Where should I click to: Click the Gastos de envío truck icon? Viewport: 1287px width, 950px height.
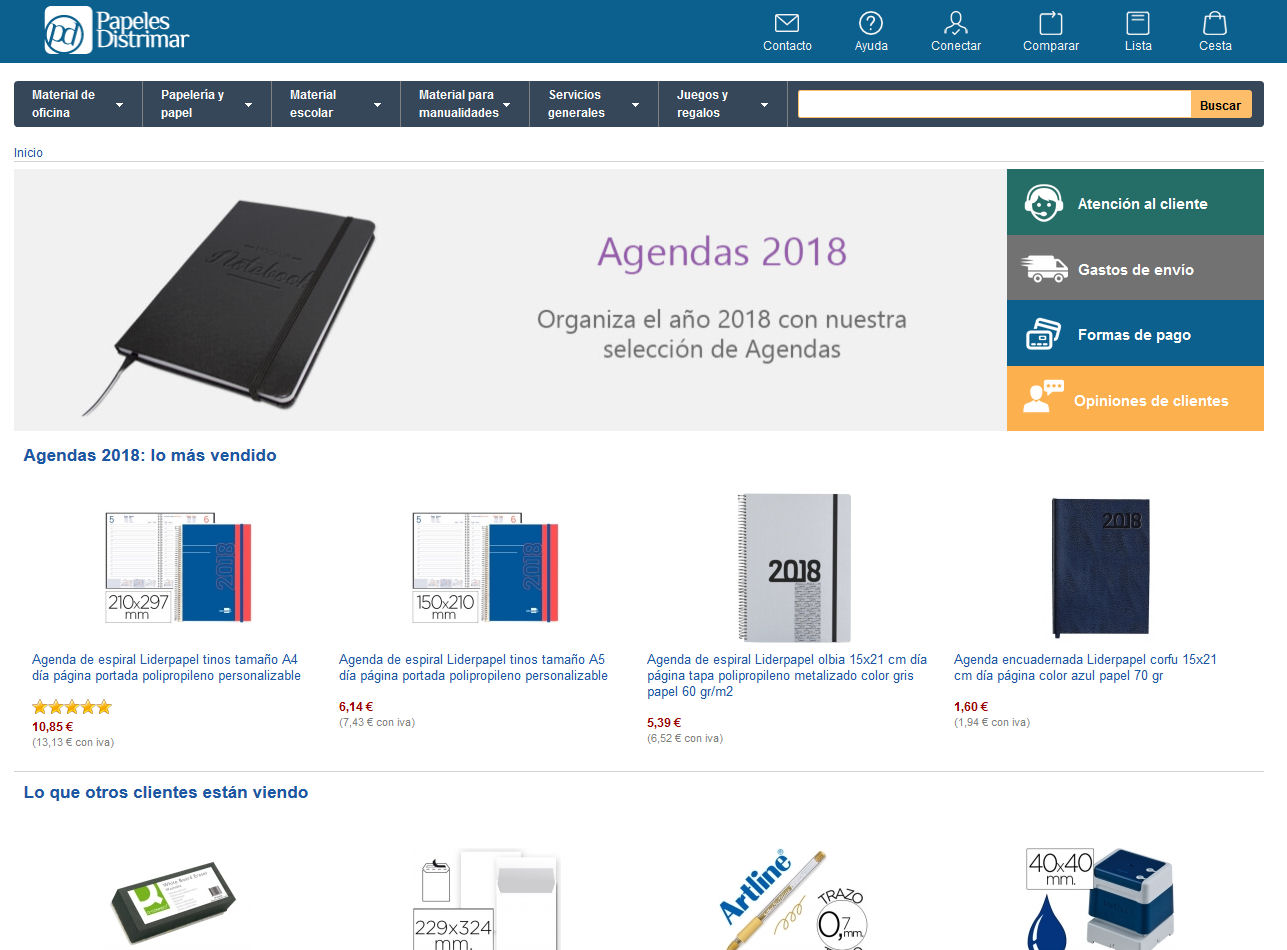coord(1044,269)
